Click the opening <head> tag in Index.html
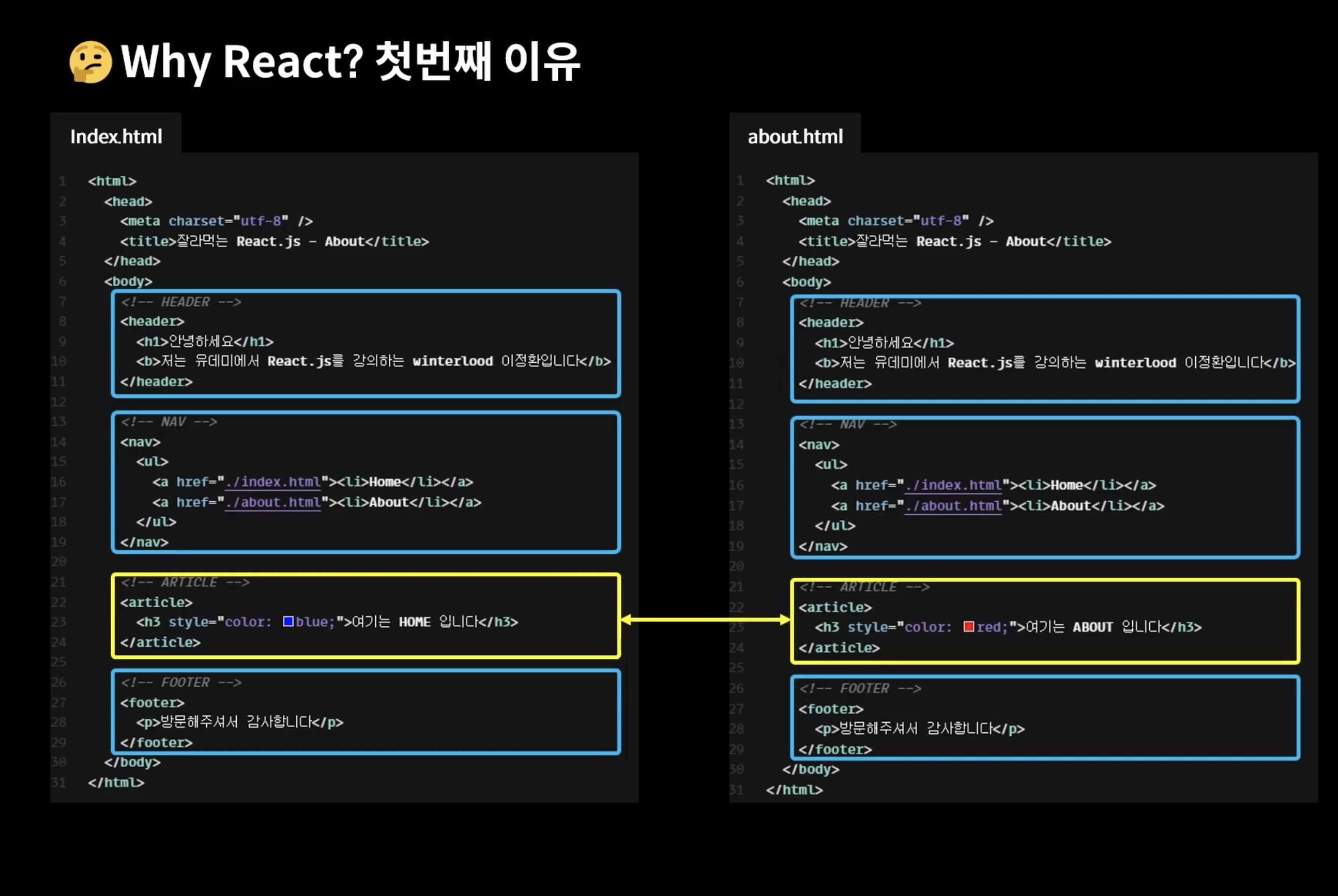 click(x=128, y=201)
